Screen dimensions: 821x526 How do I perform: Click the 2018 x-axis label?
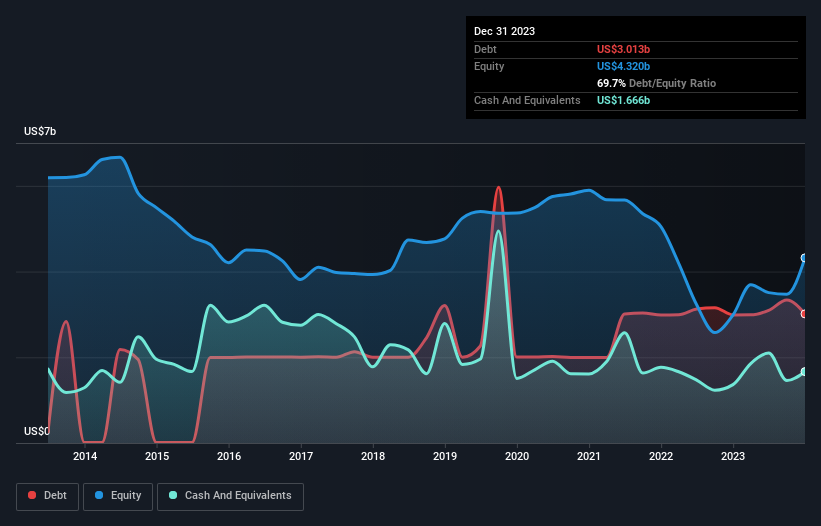373,456
